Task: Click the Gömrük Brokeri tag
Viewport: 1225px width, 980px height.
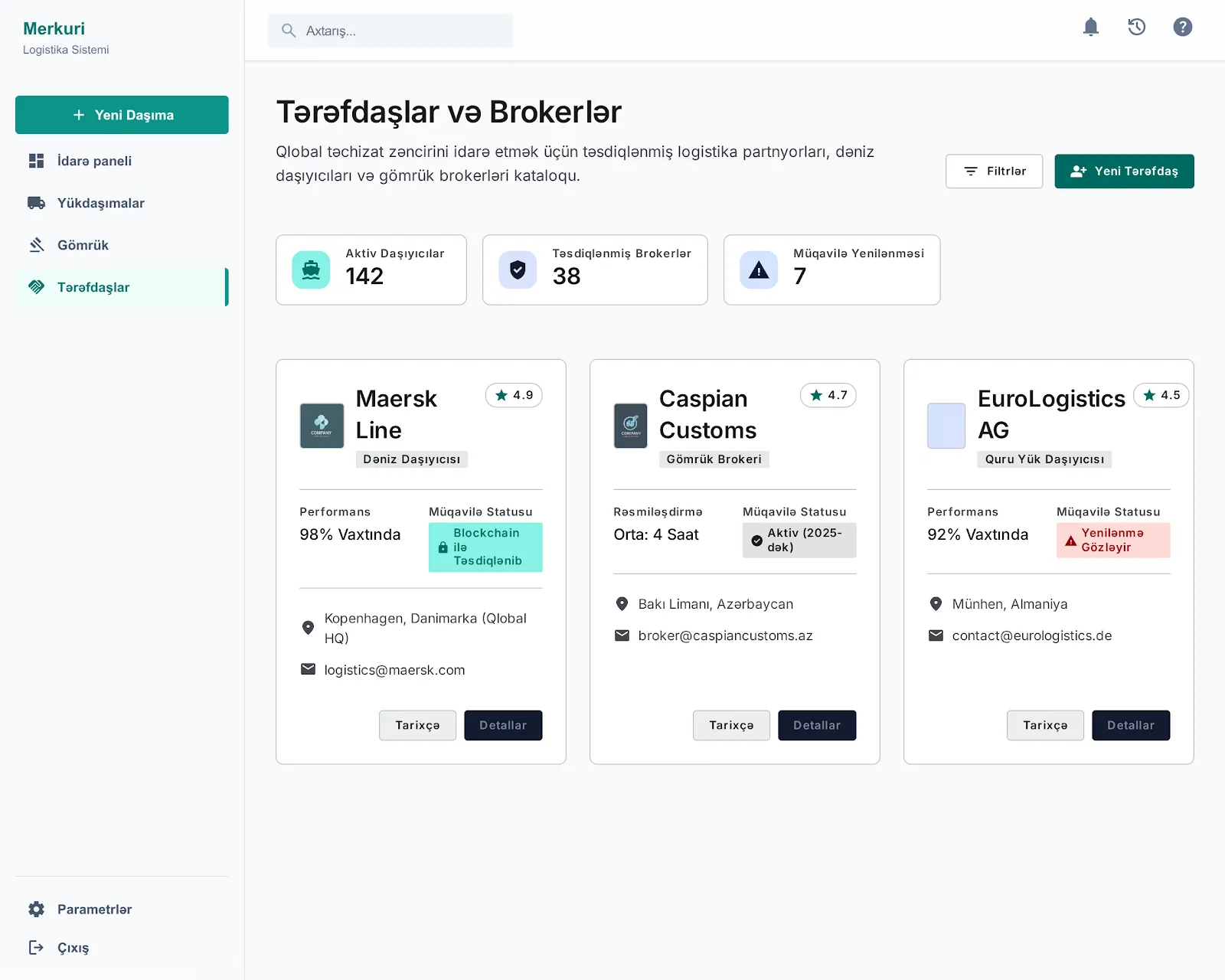Action: (x=714, y=459)
